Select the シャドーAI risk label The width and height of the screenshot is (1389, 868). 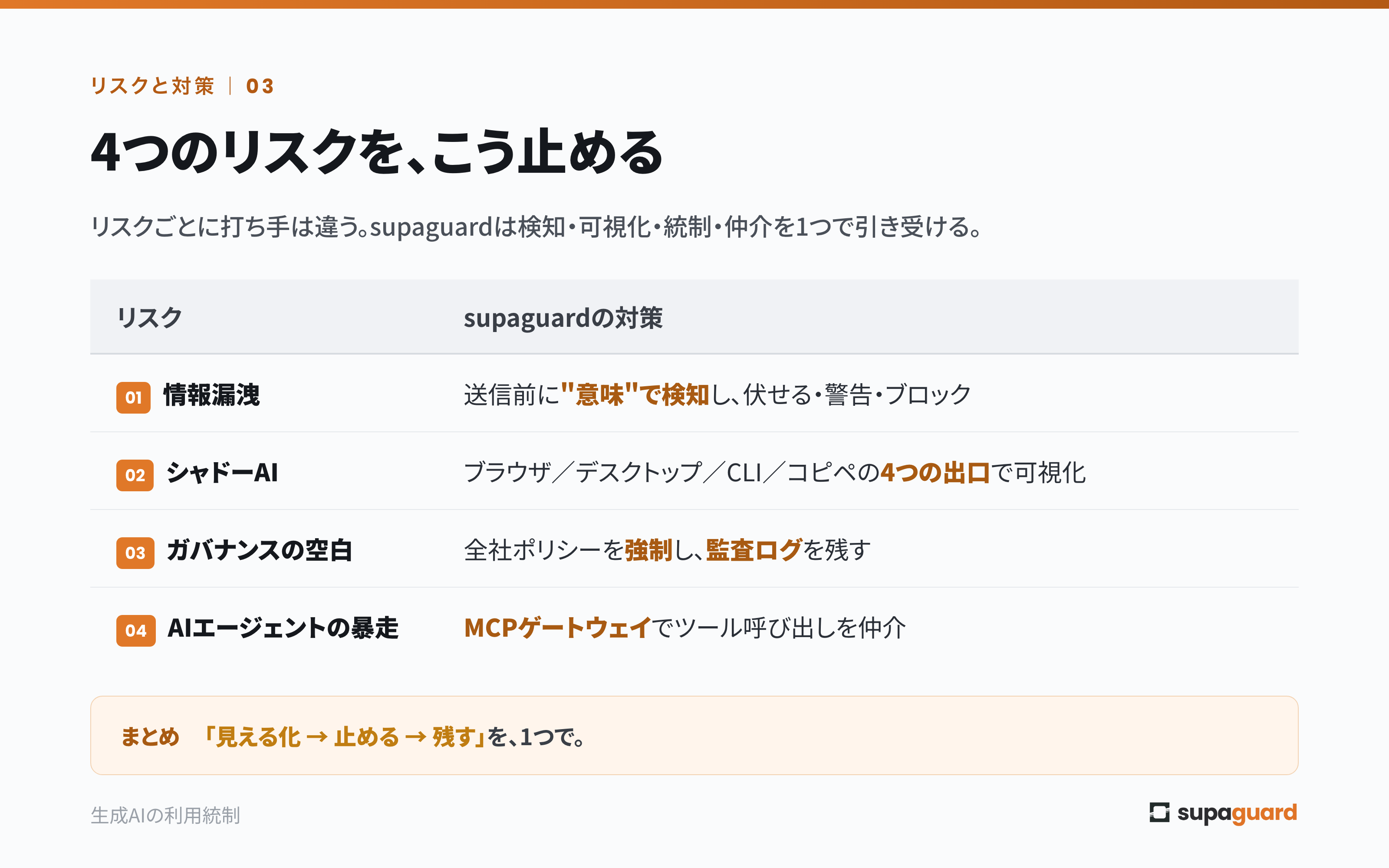[222, 473]
